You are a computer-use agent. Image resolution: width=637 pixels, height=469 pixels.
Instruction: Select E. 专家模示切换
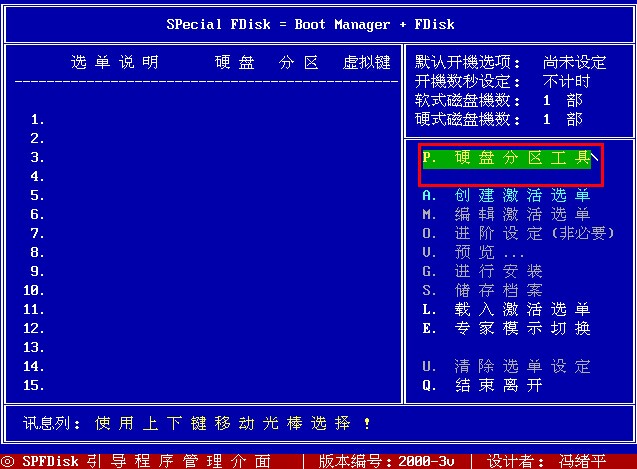coord(506,328)
